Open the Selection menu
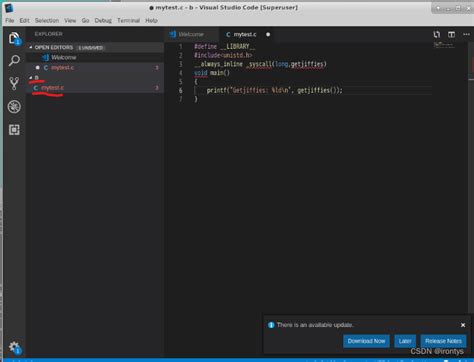 coord(47,20)
